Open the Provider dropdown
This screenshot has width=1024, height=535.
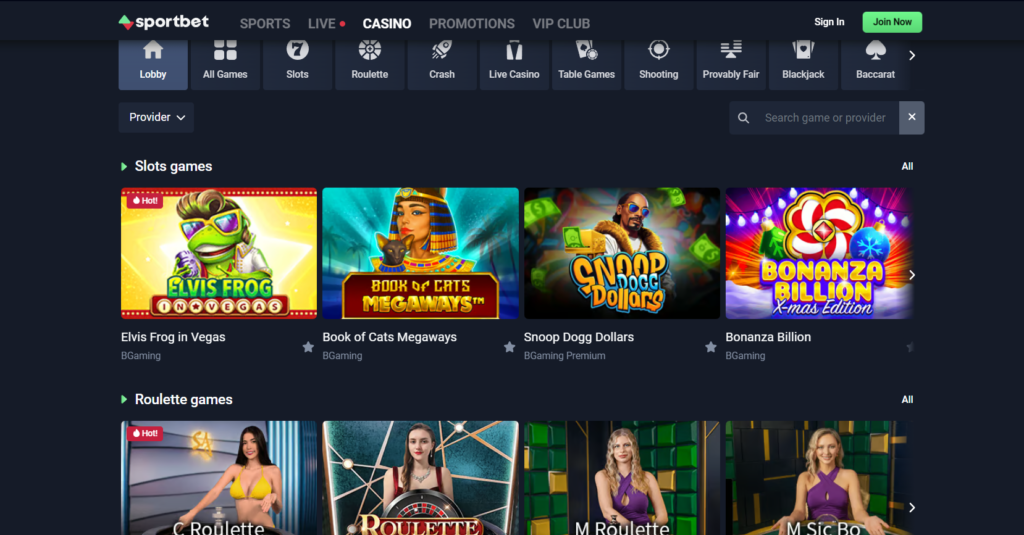pyautogui.click(x=156, y=118)
